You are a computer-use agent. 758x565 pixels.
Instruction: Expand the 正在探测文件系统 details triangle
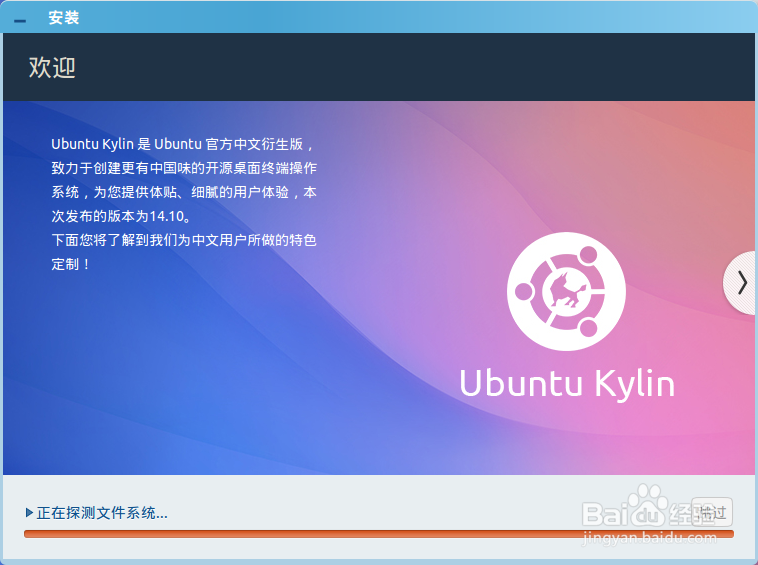click(29, 512)
